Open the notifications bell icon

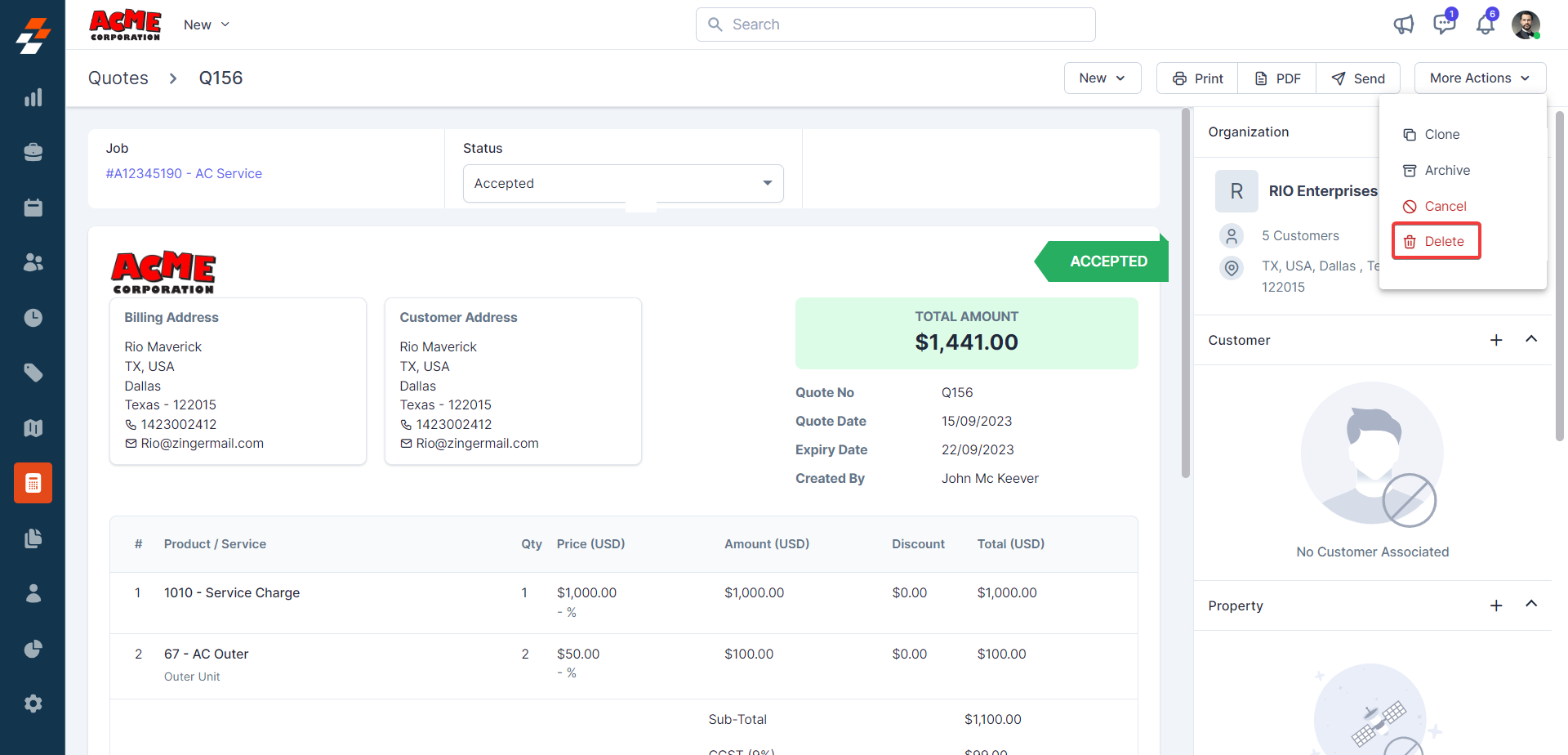tap(1485, 25)
